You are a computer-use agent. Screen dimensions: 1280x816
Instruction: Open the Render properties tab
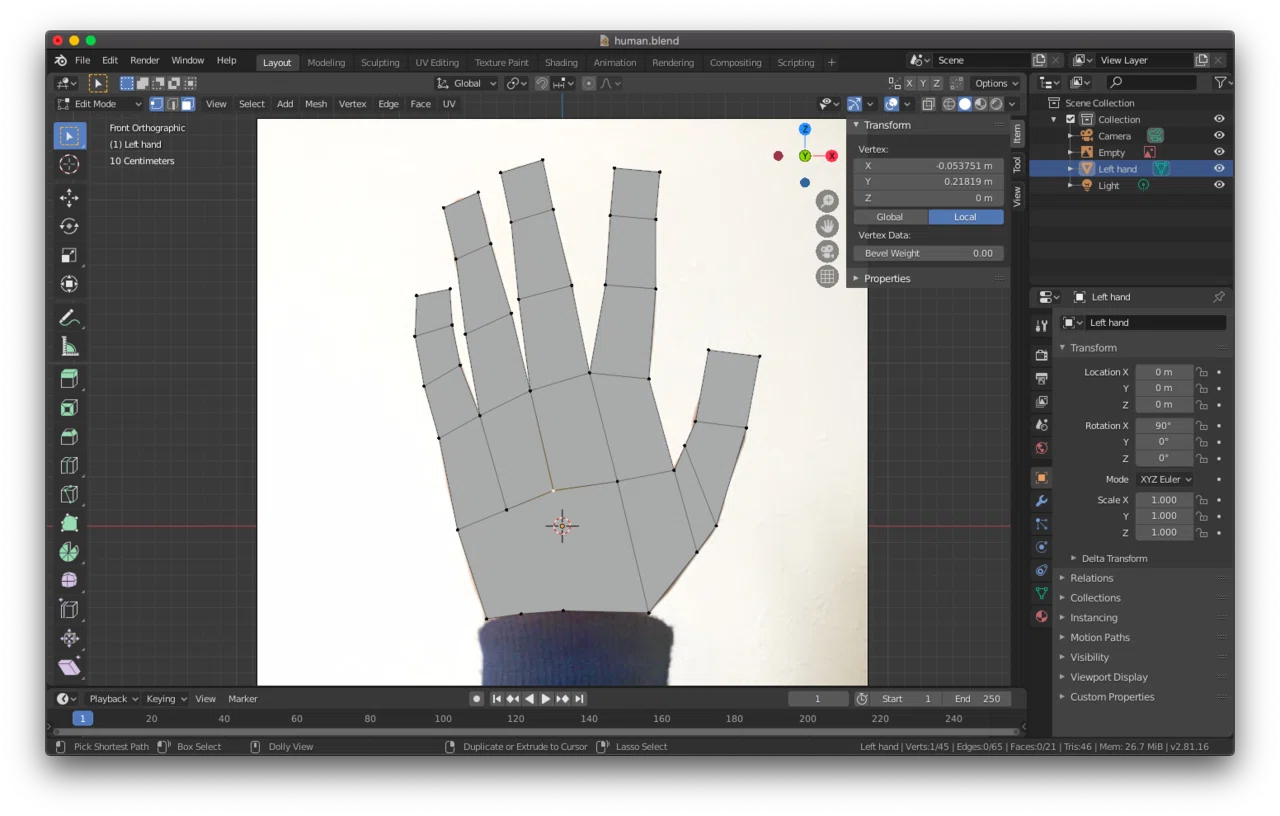(x=1041, y=355)
